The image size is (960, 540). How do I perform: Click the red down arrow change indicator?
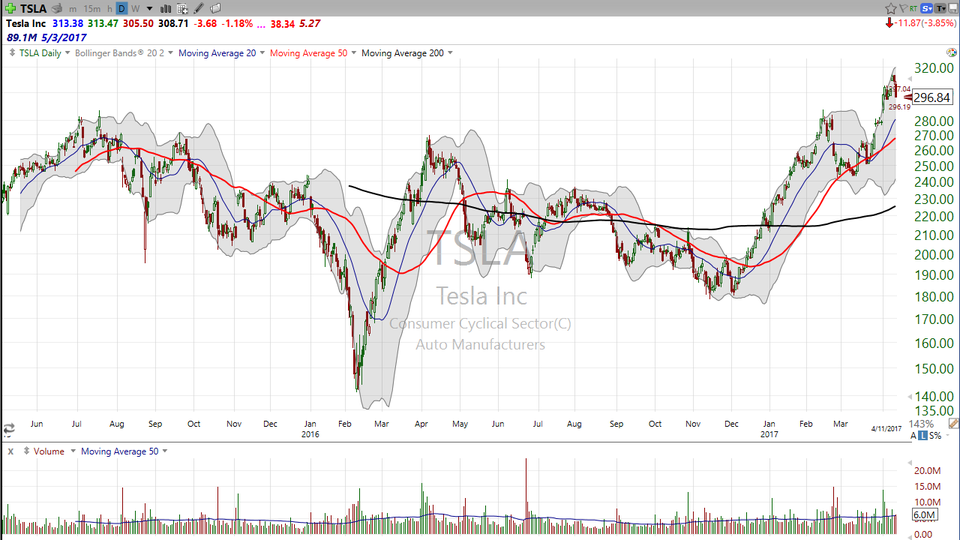pyautogui.click(x=888, y=23)
